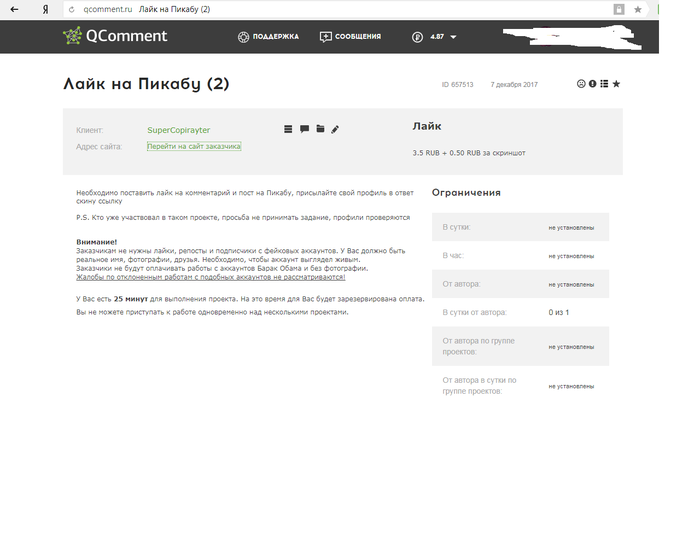Viewport: 700px width, 560px height.
Task: Bookmark page with address bar star
Action: pos(638,9)
